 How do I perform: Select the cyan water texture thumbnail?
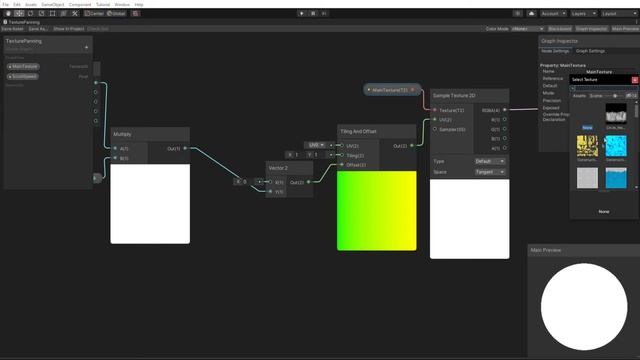[616, 146]
